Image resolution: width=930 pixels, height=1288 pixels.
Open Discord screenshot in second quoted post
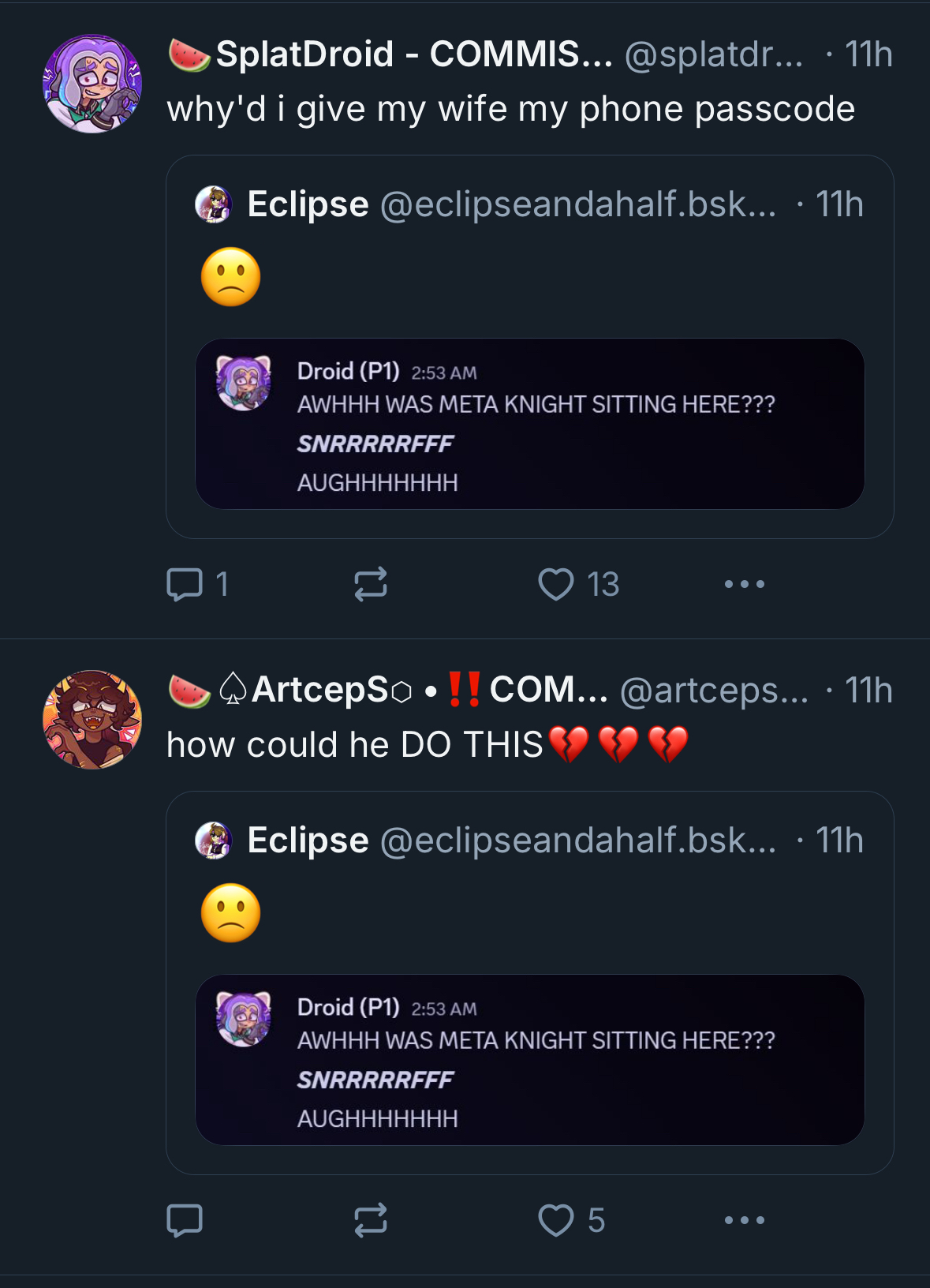[529, 1060]
